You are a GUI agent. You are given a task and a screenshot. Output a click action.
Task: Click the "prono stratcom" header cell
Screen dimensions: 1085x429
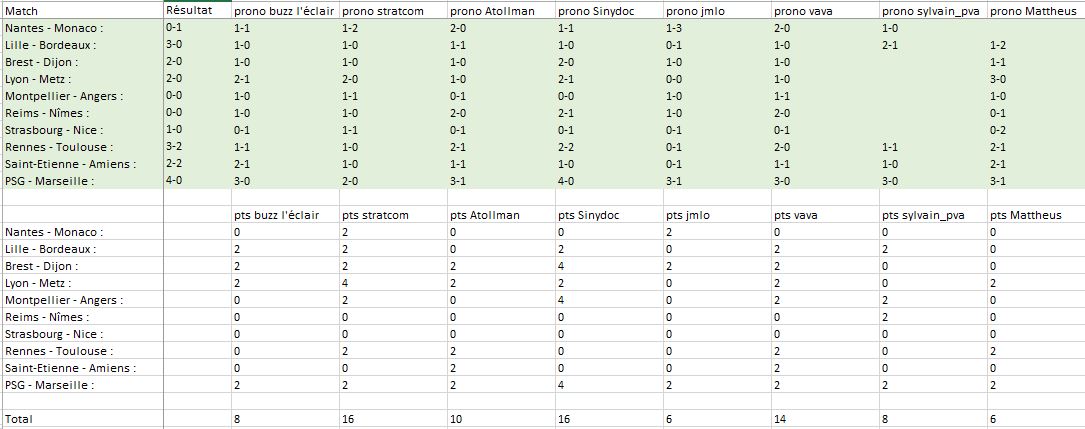click(393, 11)
